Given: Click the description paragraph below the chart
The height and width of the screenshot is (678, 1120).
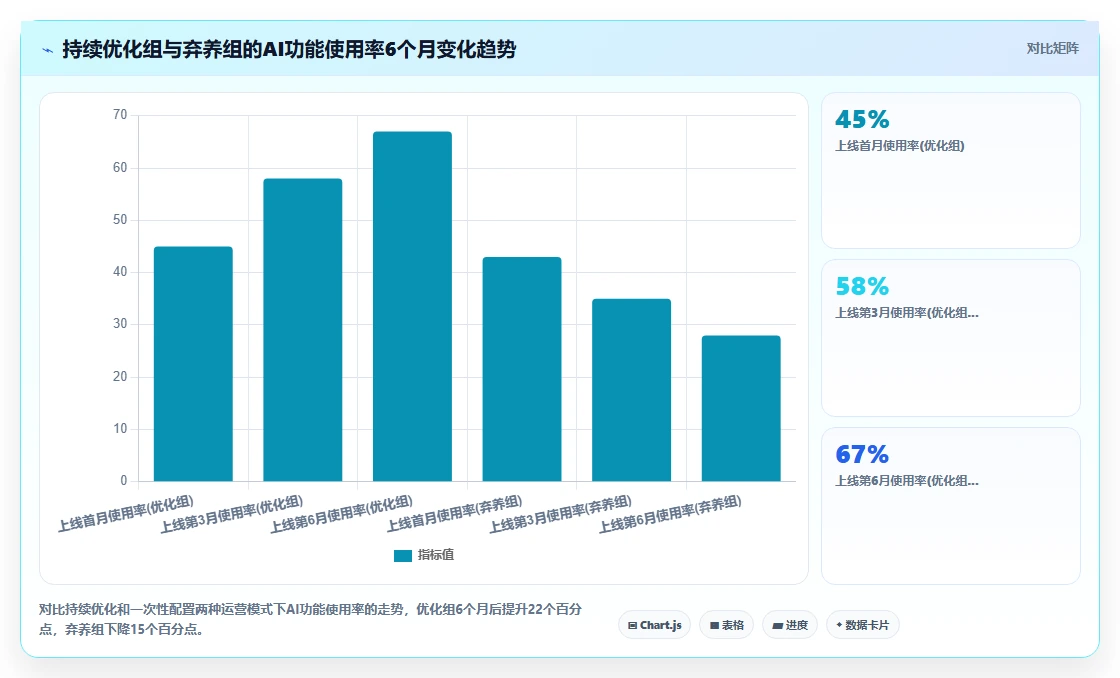Looking at the screenshot, I should click(311, 619).
